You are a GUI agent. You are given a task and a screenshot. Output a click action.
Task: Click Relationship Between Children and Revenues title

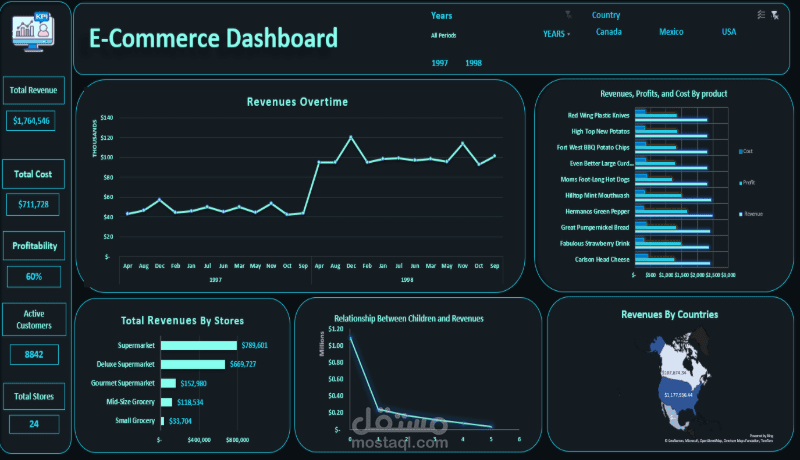point(409,319)
